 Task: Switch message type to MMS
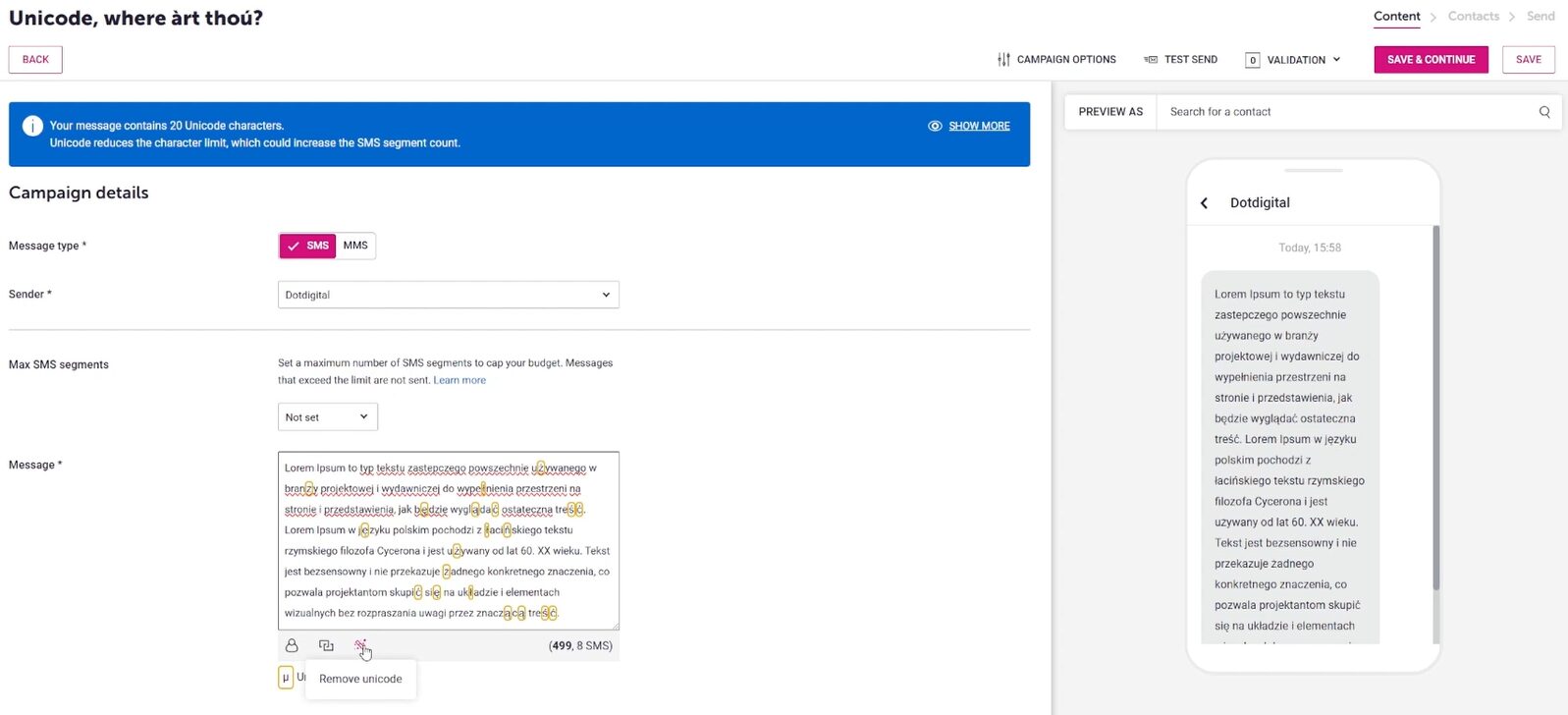click(355, 246)
